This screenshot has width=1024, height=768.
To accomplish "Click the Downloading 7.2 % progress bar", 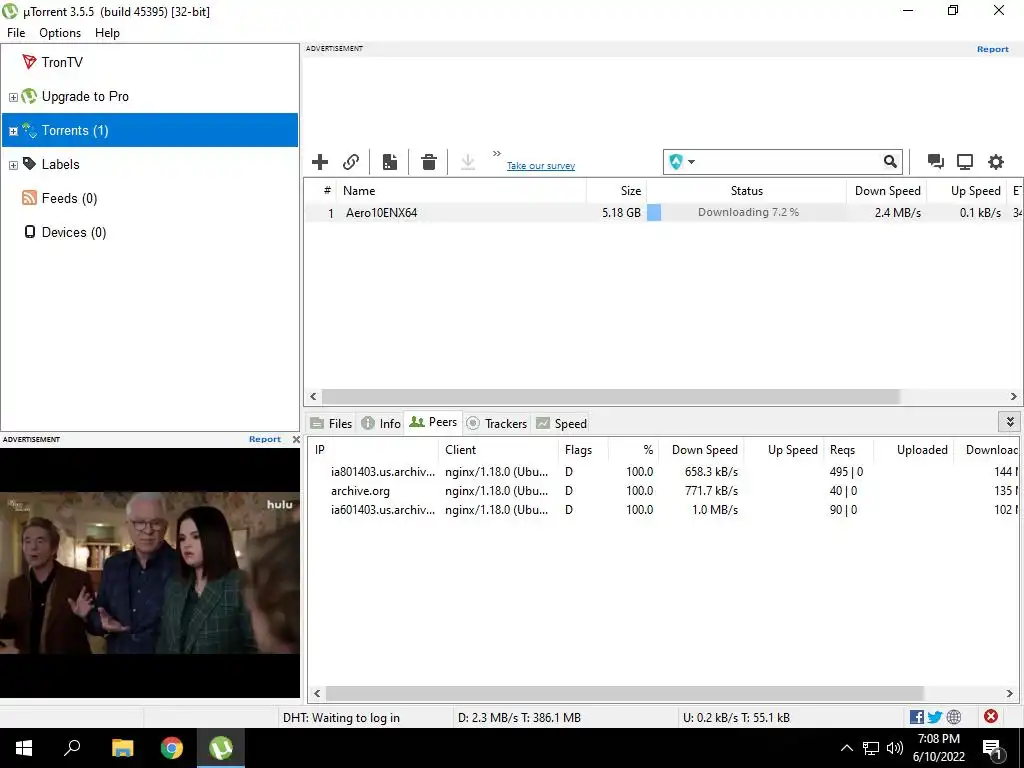I will click(x=747, y=212).
